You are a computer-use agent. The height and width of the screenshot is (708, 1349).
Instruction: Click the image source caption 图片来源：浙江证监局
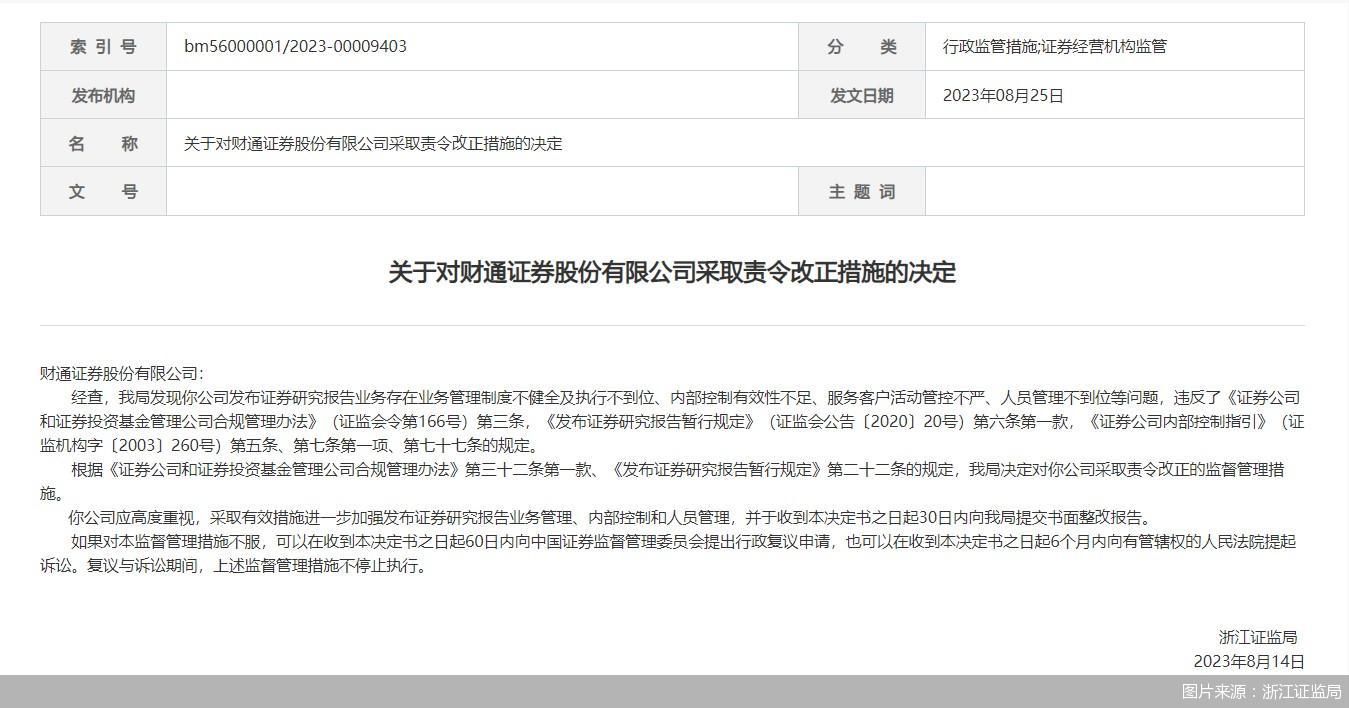click(1261, 691)
